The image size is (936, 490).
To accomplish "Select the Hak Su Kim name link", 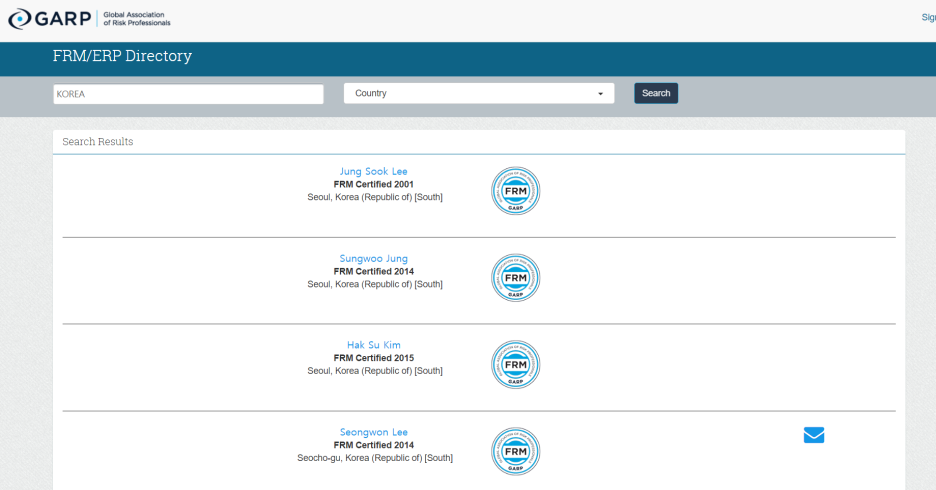I will 374,345.
